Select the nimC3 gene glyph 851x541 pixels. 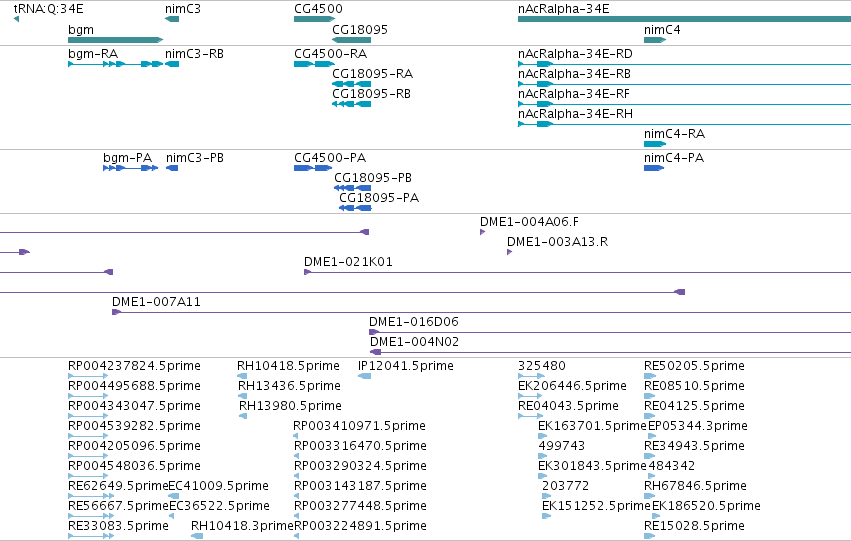click(x=172, y=19)
